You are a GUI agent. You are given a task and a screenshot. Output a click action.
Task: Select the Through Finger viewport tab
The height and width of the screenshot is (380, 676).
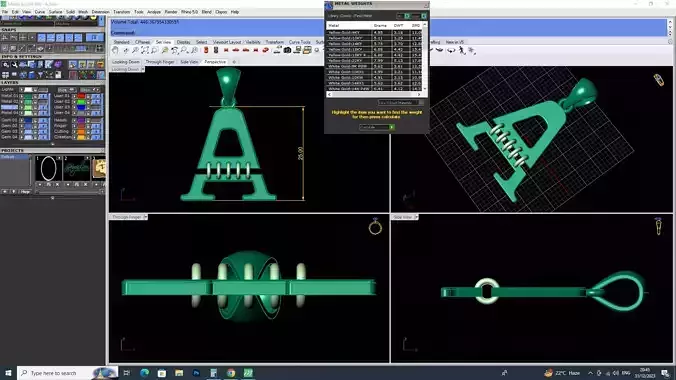click(x=160, y=62)
